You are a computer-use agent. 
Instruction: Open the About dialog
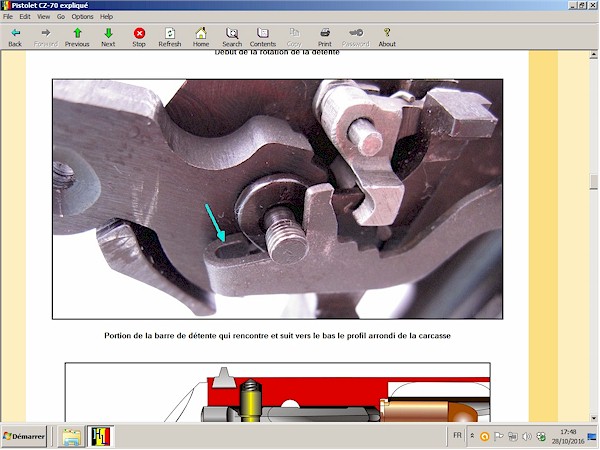(387, 37)
